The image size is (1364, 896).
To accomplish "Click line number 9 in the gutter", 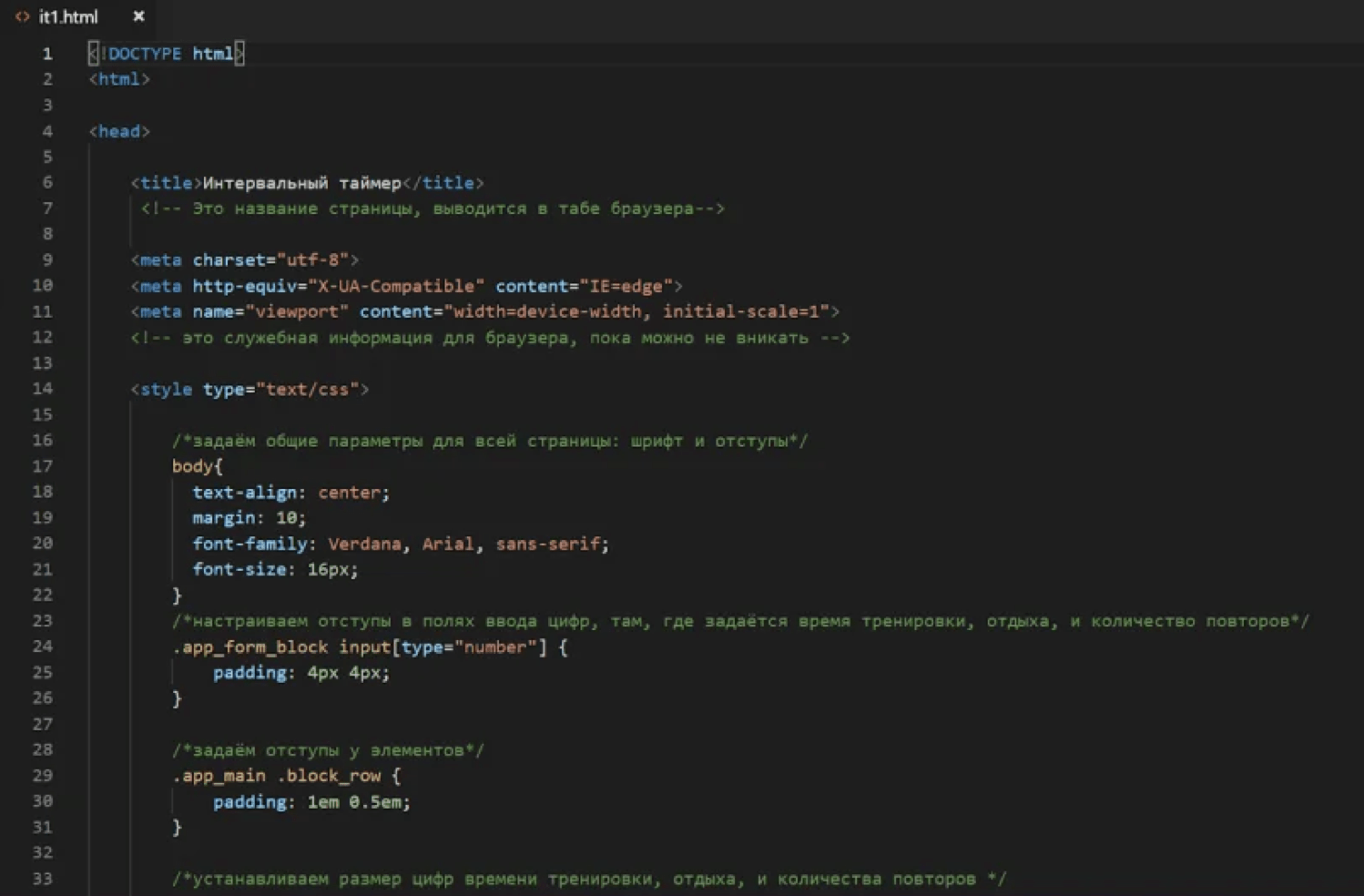I will point(47,260).
